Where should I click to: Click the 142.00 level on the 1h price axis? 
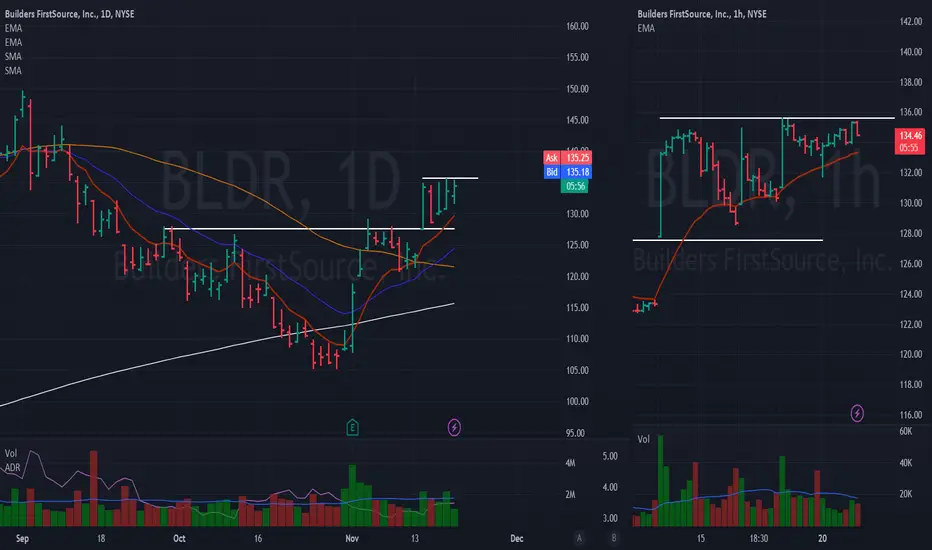pyautogui.click(x=911, y=21)
